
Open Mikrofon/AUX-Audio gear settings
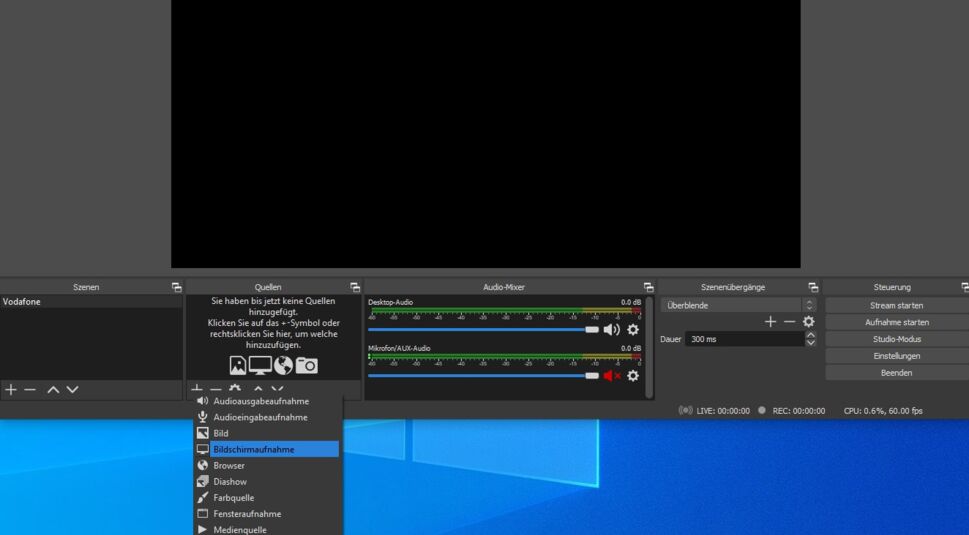tap(632, 376)
